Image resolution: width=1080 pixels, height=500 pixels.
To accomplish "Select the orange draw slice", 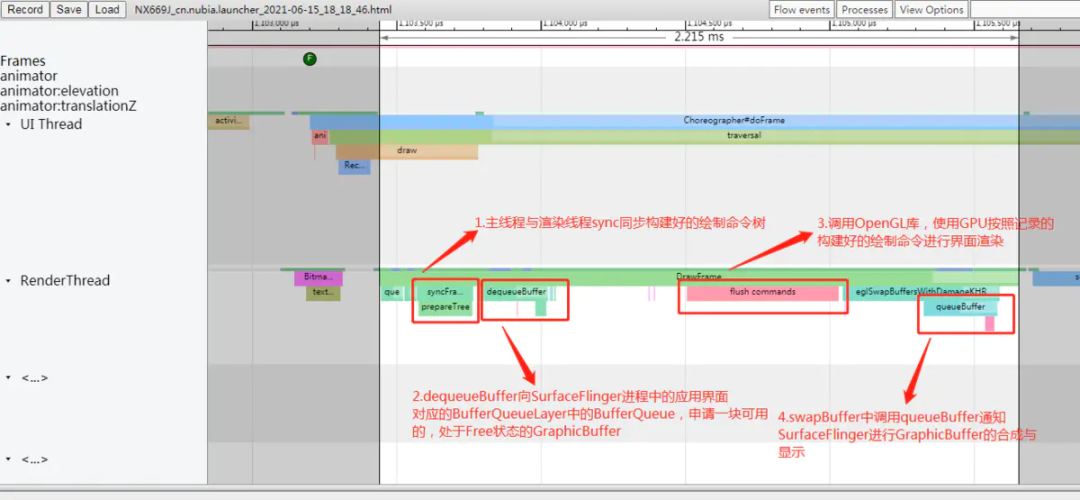I will point(406,151).
